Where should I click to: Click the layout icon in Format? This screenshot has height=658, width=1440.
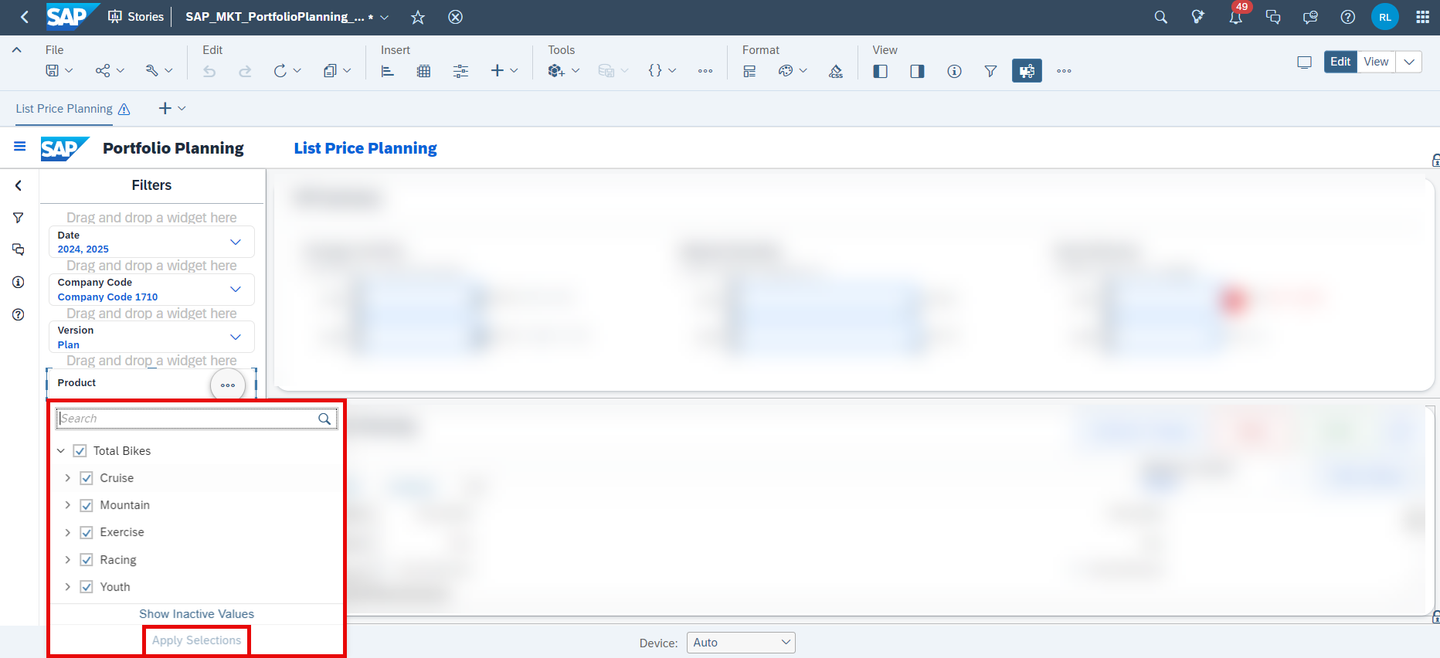point(749,71)
